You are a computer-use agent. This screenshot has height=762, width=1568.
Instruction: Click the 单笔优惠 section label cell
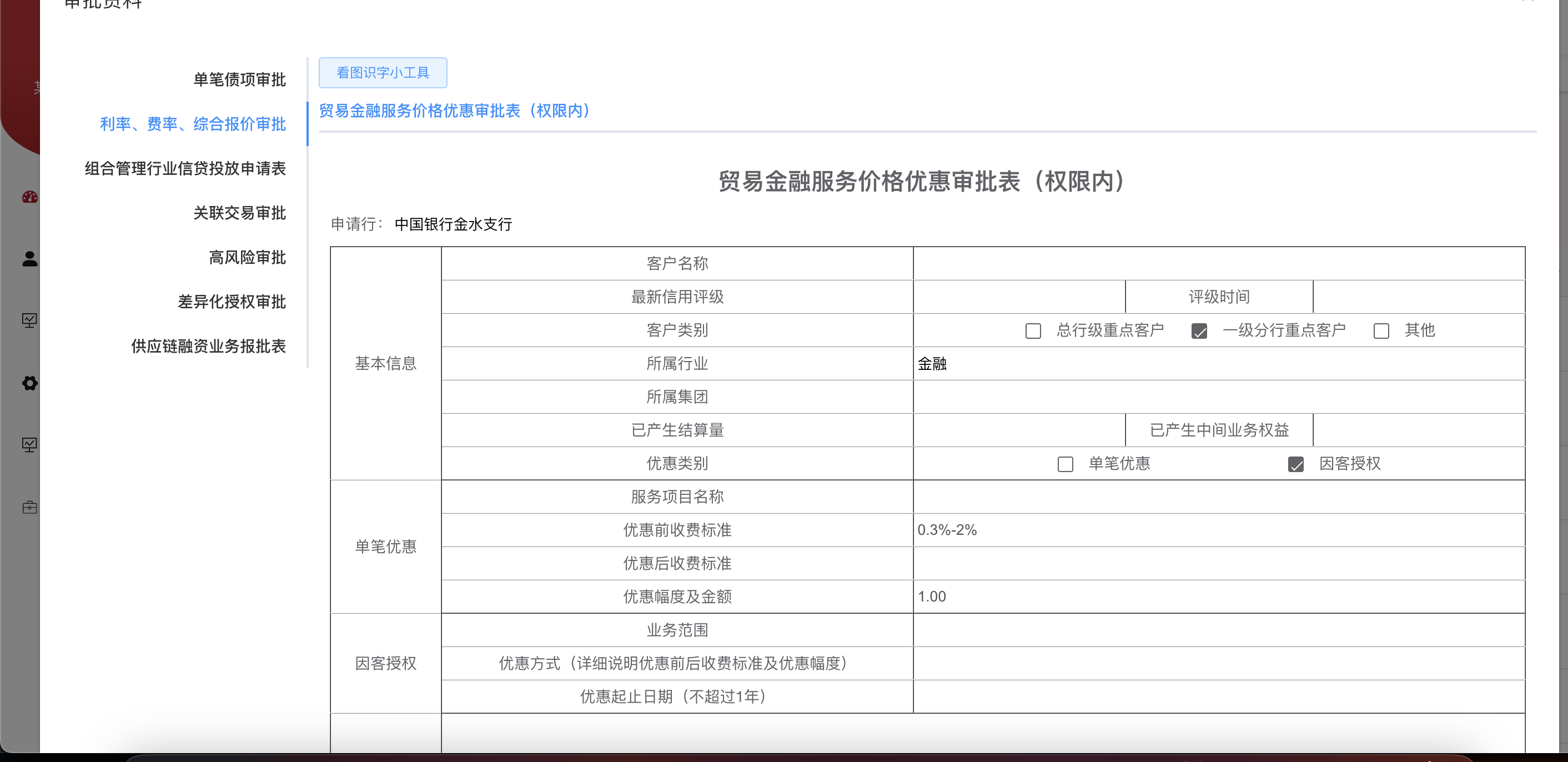click(x=386, y=547)
